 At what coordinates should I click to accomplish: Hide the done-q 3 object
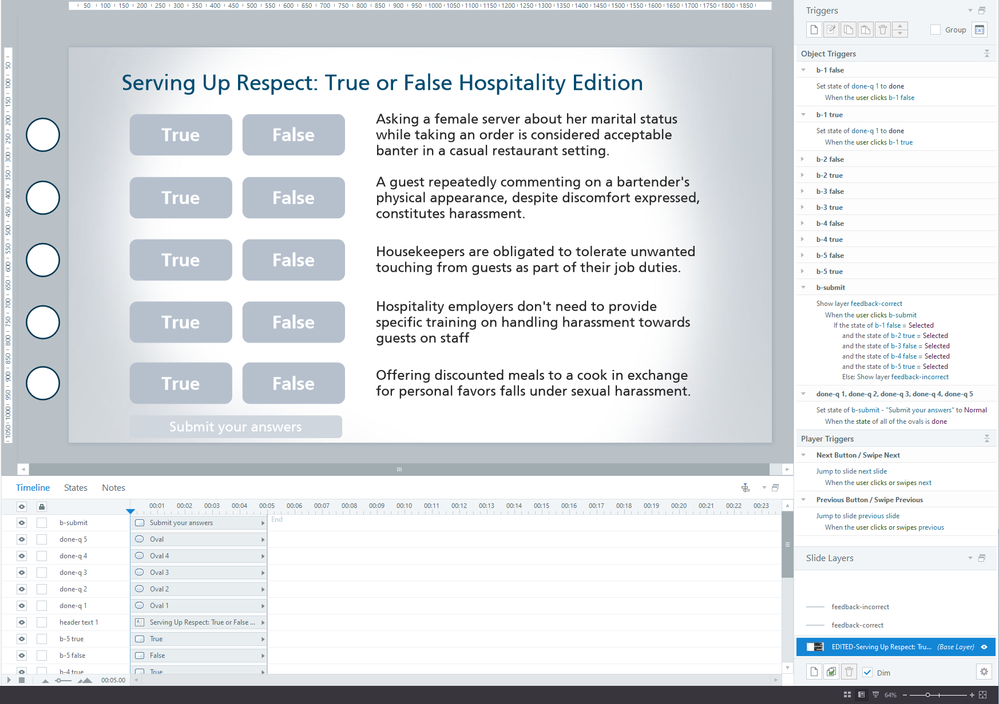pos(22,572)
